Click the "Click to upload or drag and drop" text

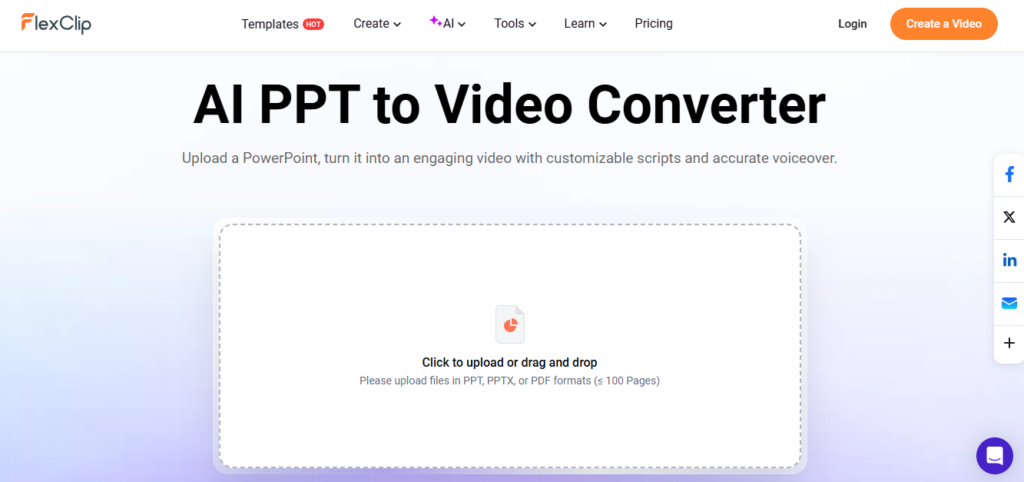pos(509,362)
